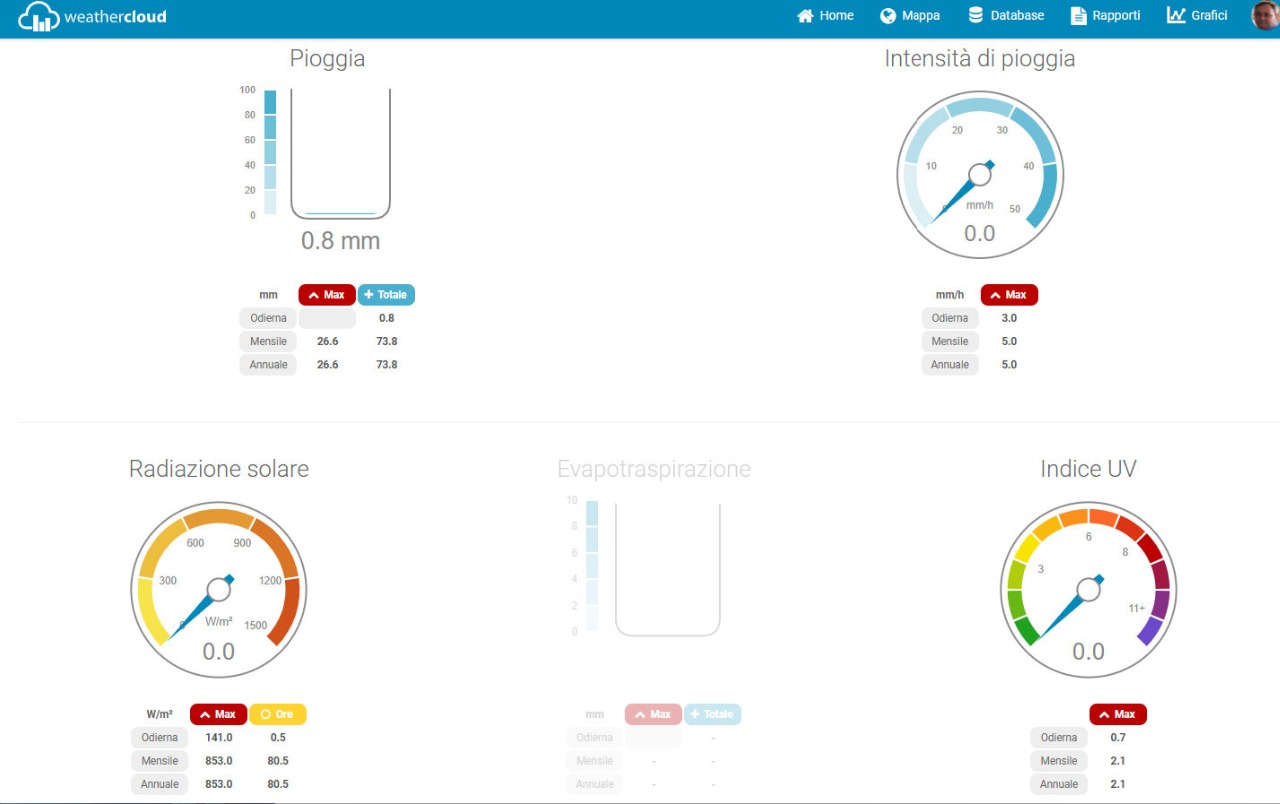The image size is (1280, 804).
Task: Click the Mappa globe icon
Action: (888, 16)
